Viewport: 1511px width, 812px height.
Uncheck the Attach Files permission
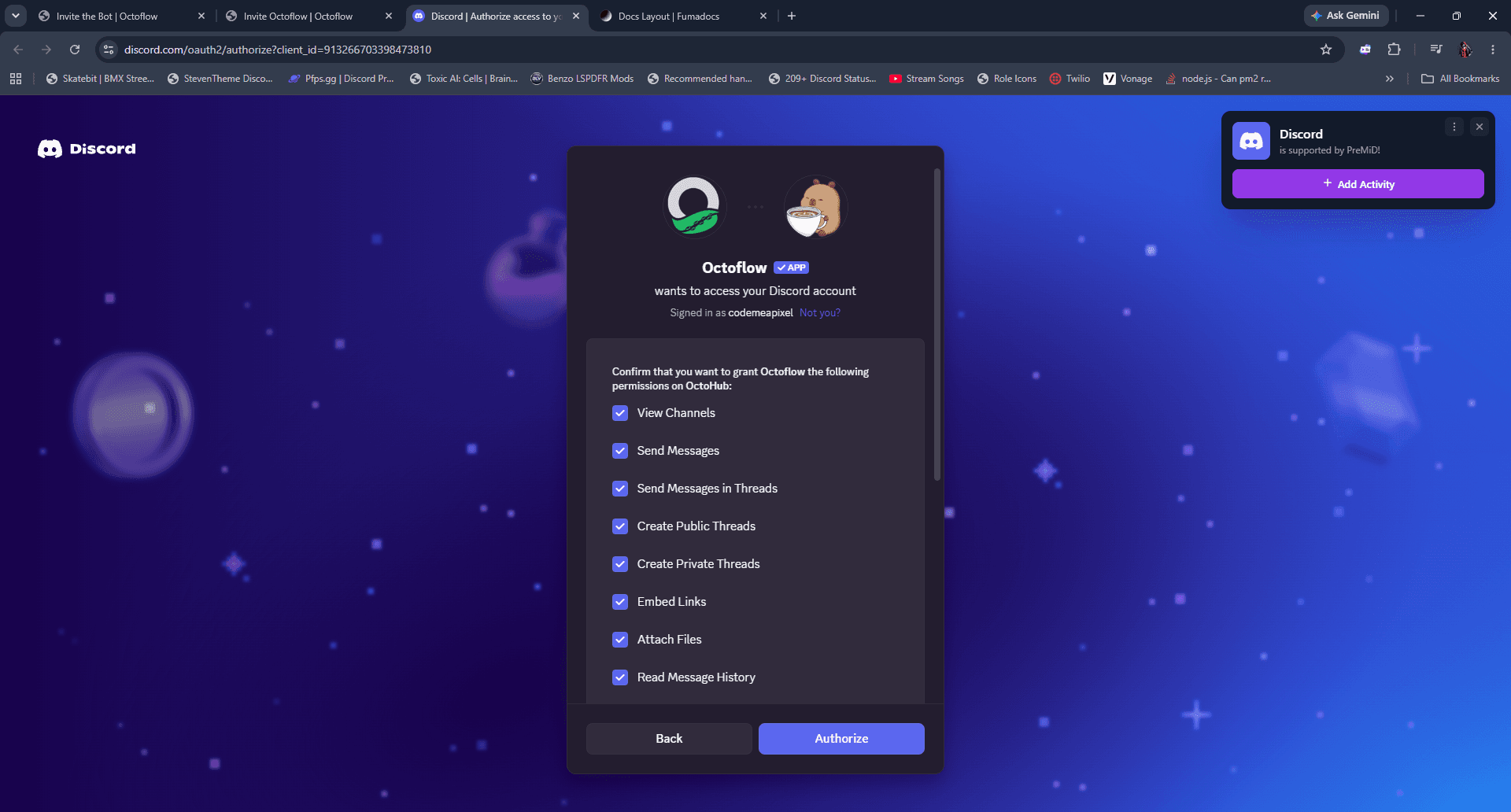pyautogui.click(x=620, y=640)
